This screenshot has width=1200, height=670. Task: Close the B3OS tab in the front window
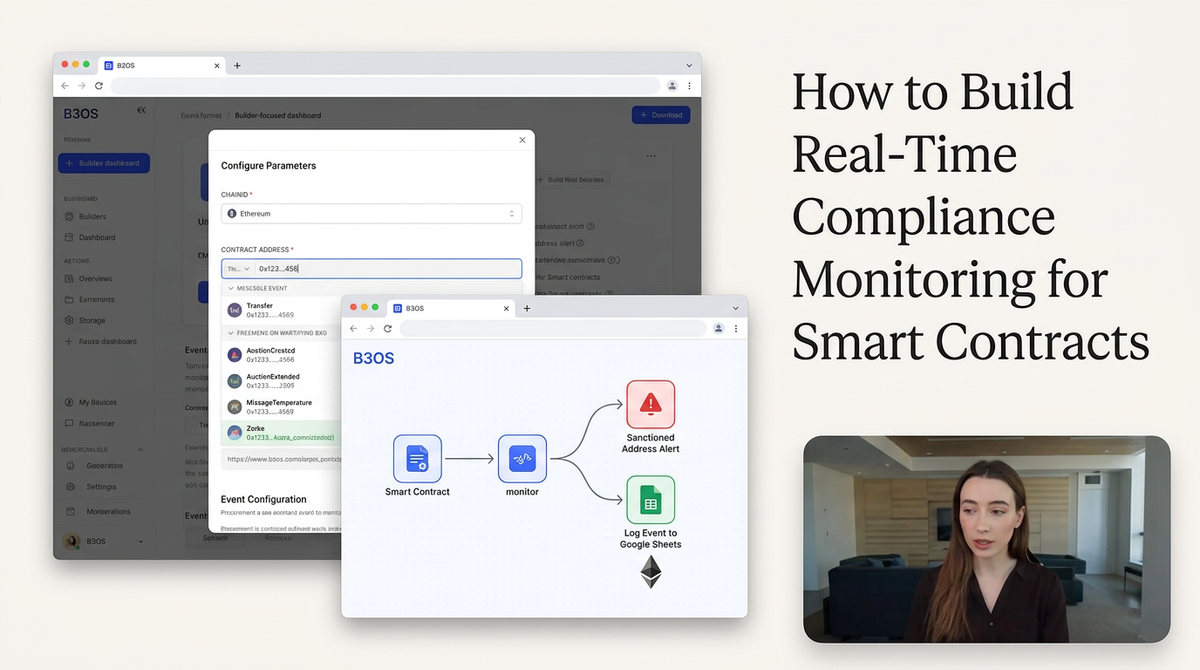pos(504,308)
